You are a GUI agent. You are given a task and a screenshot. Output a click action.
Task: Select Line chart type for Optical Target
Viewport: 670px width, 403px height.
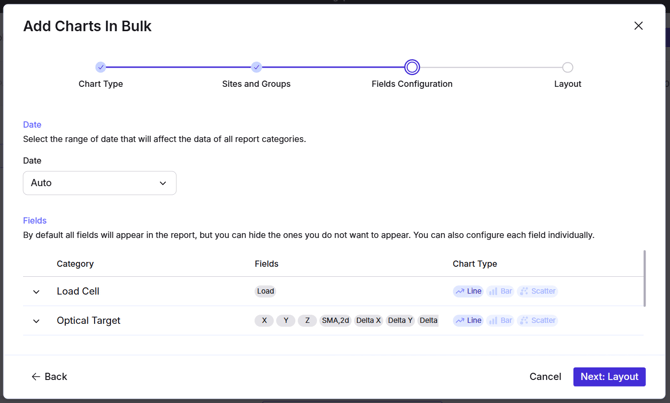[468, 321]
